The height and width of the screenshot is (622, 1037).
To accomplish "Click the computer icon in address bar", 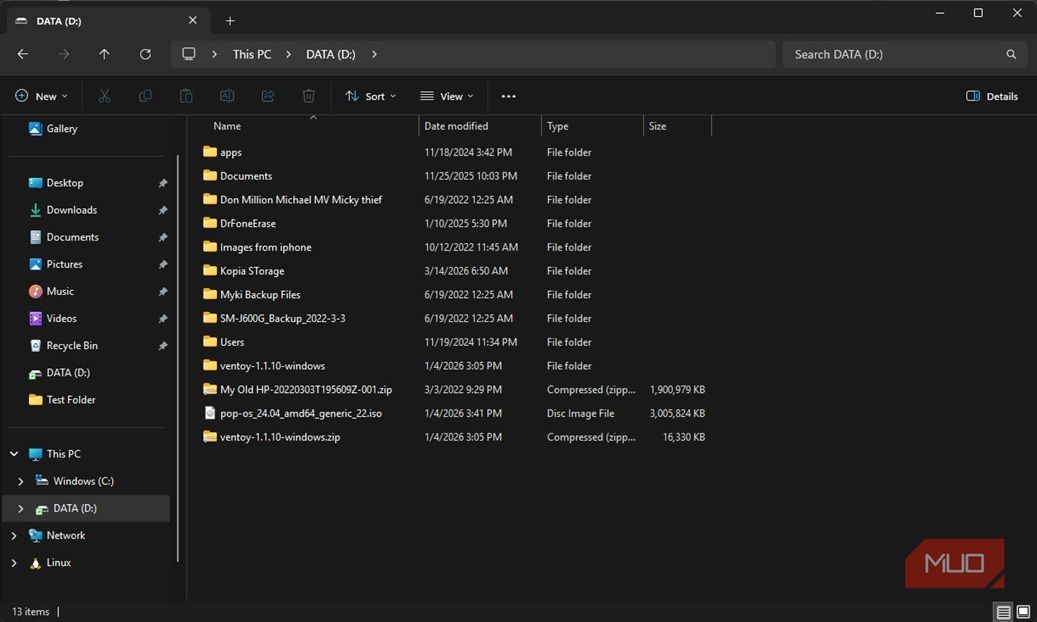I will (189, 54).
